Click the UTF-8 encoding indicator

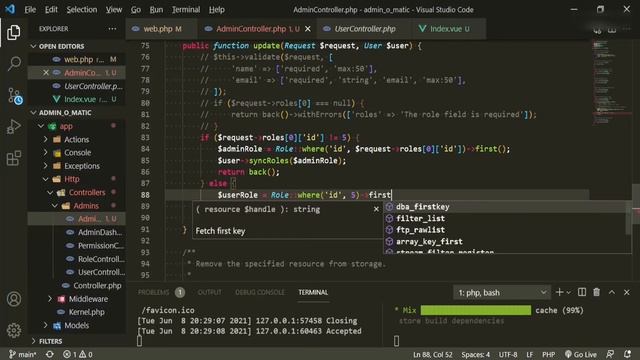point(508,354)
